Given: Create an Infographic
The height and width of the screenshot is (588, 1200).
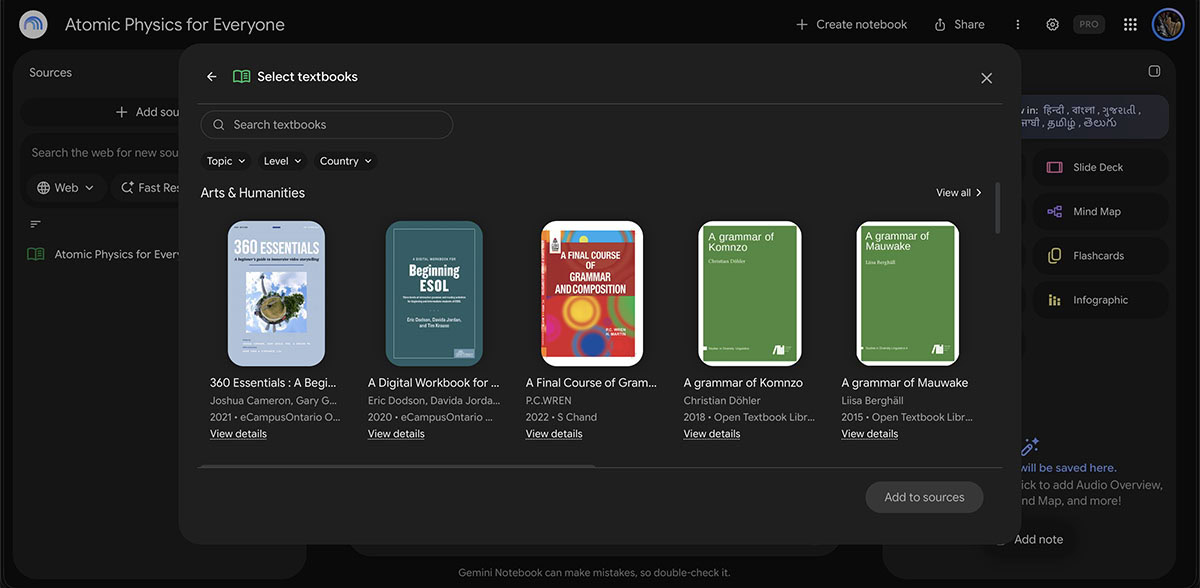Looking at the screenshot, I should (x=1100, y=300).
